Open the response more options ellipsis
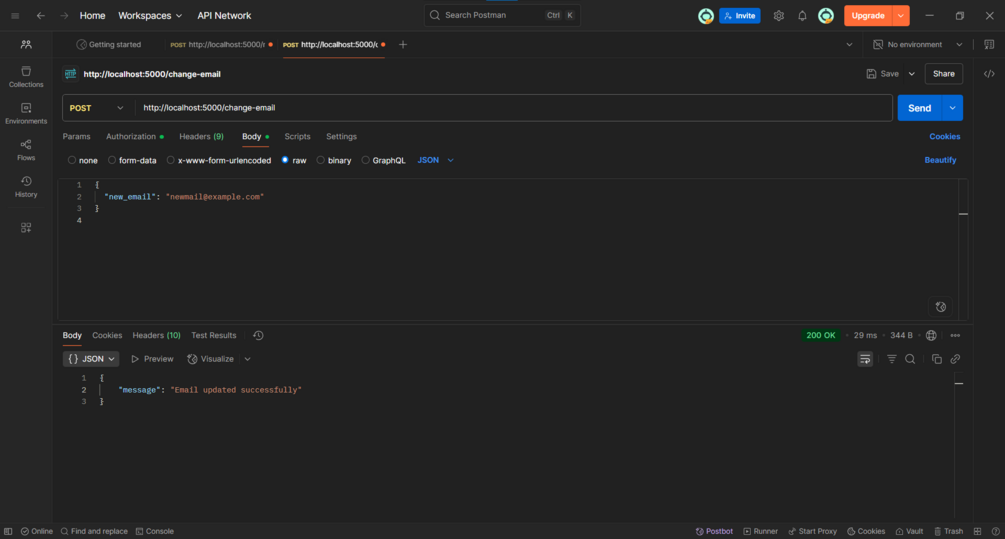 [955, 335]
